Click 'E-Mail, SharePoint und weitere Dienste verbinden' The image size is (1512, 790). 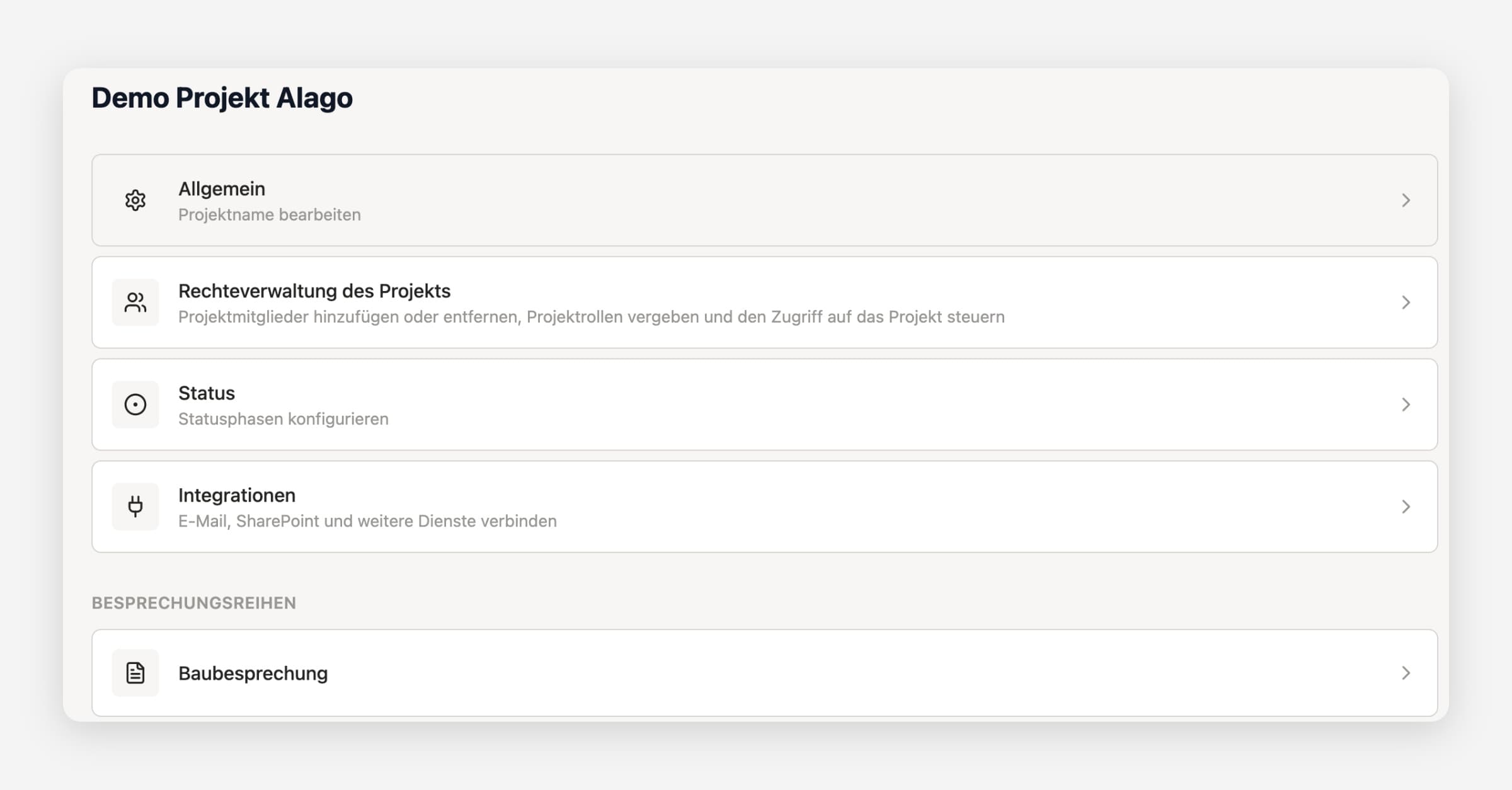click(367, 521)
